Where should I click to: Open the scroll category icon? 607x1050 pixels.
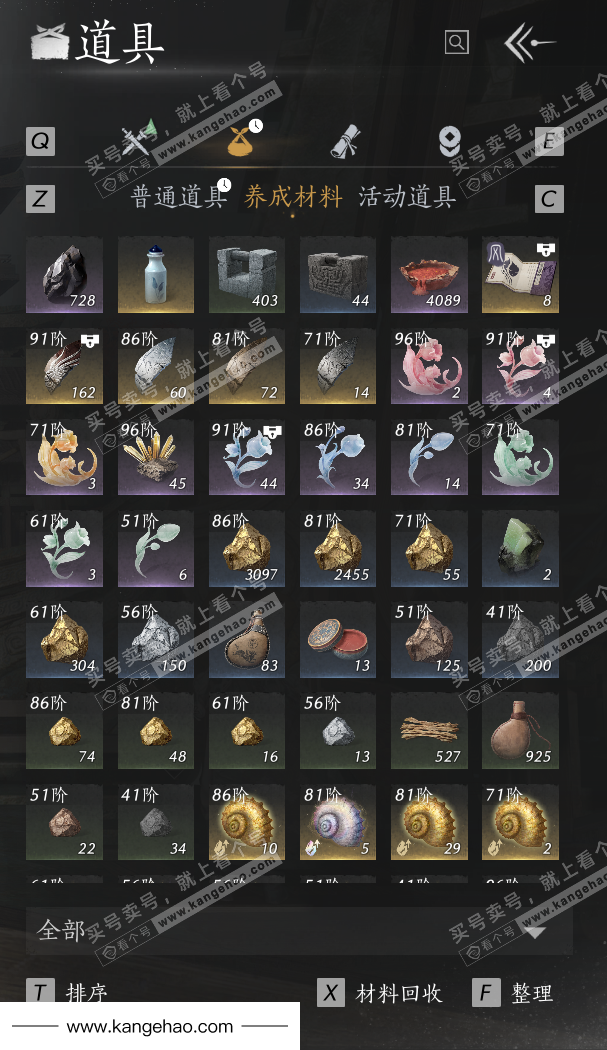coord(346,141)
